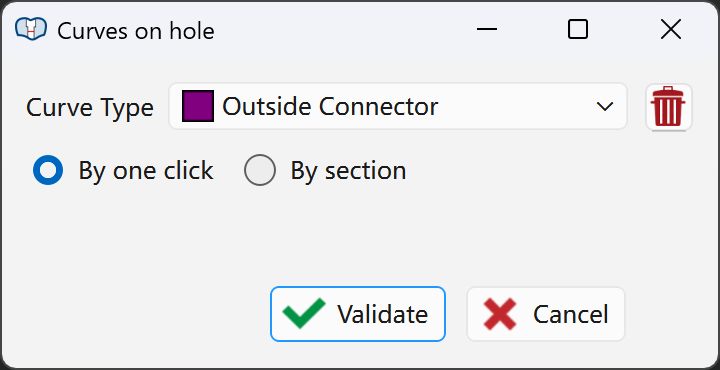Minimize the Curves on hole dialog
Viewport: 720px width, 370px height.
[487, 29]
